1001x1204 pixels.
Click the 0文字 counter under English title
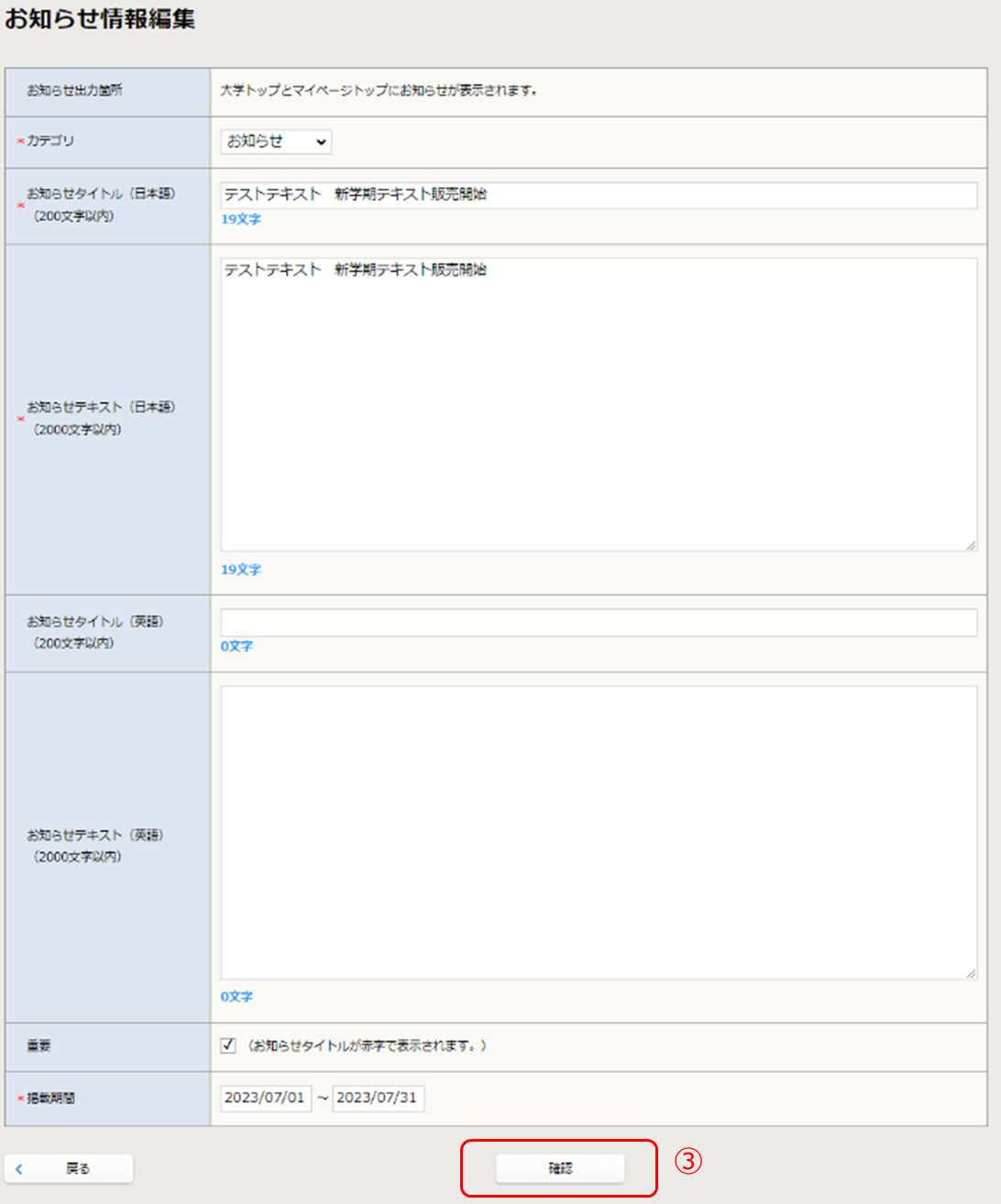coord(236,646)
